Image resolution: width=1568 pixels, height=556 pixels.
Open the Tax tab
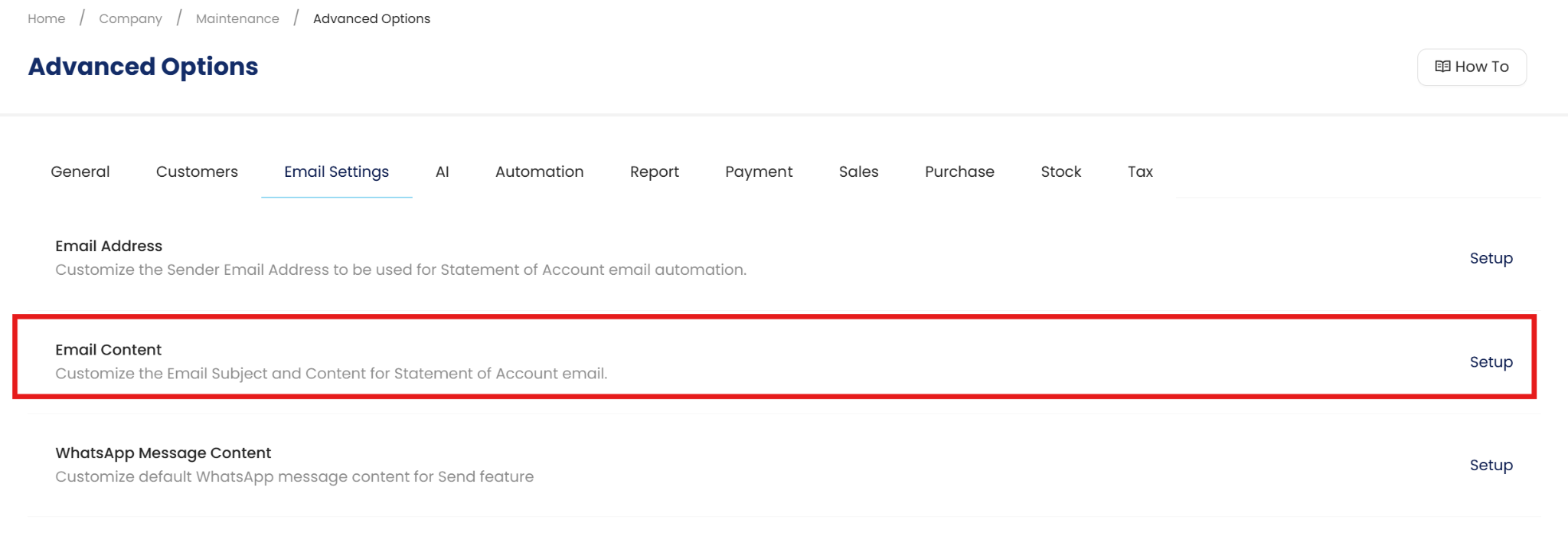point(1140,172)
